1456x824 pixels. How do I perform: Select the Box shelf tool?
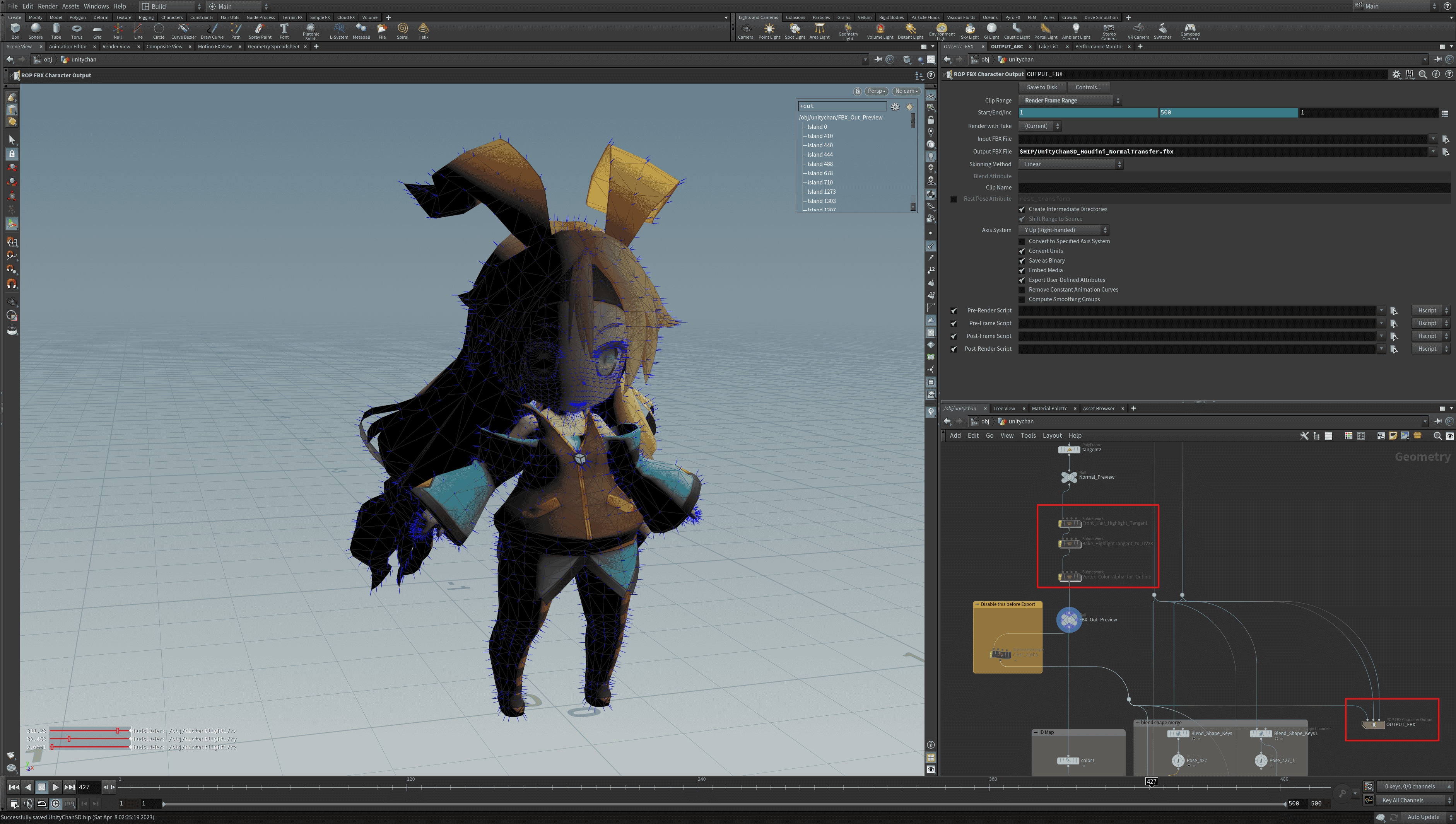(x=15, y=31)
